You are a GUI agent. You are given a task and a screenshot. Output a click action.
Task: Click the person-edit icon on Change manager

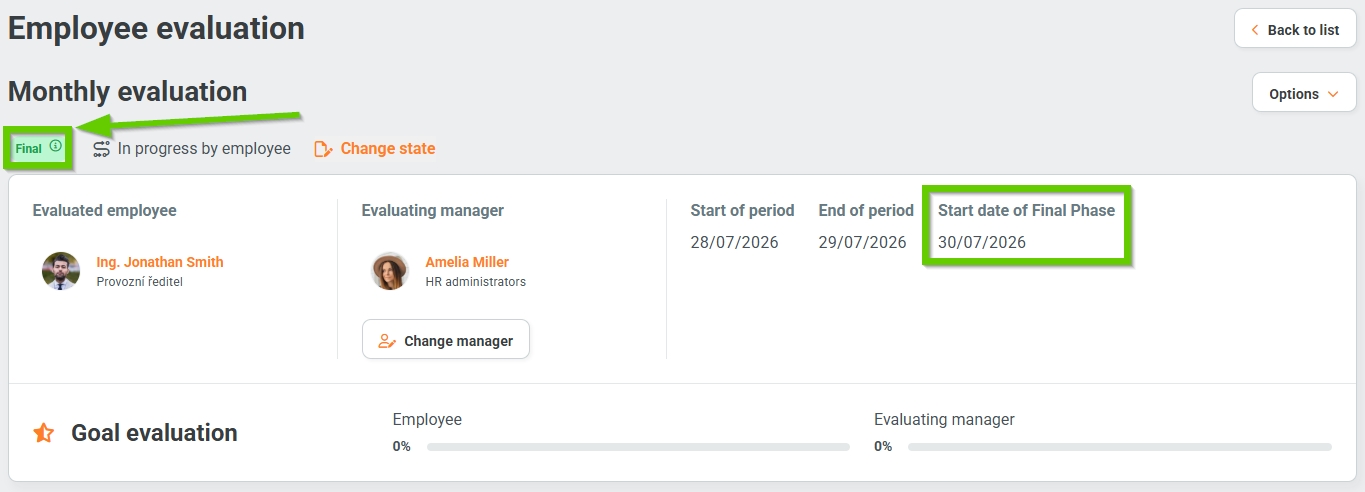pos(387,341)
